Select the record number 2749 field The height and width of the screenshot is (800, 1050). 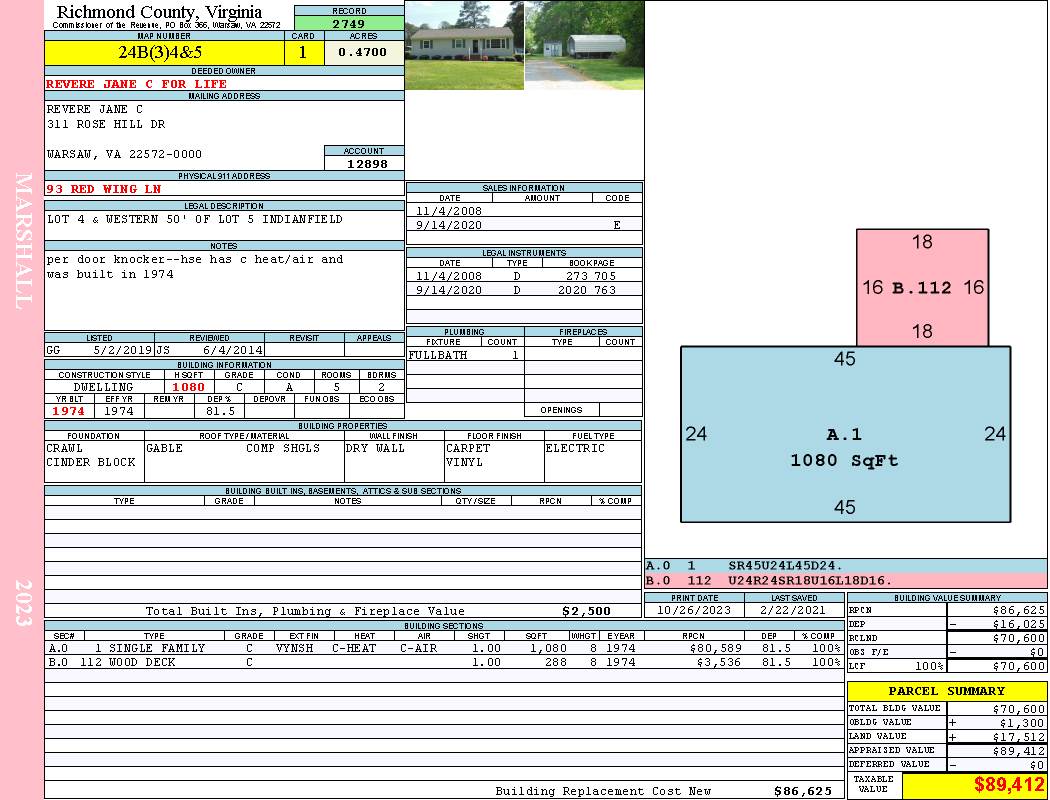(x=349, y=23)
